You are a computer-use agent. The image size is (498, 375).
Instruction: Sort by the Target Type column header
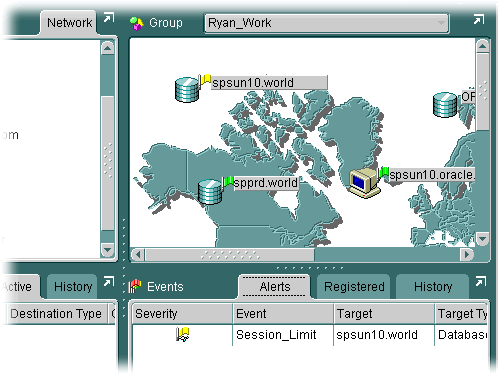coord(462,314)
